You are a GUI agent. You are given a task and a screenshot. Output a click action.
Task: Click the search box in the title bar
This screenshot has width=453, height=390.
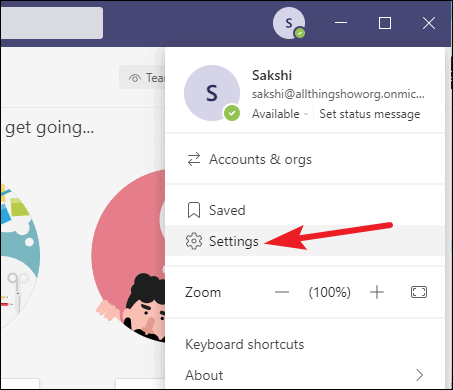pos(52,23)
